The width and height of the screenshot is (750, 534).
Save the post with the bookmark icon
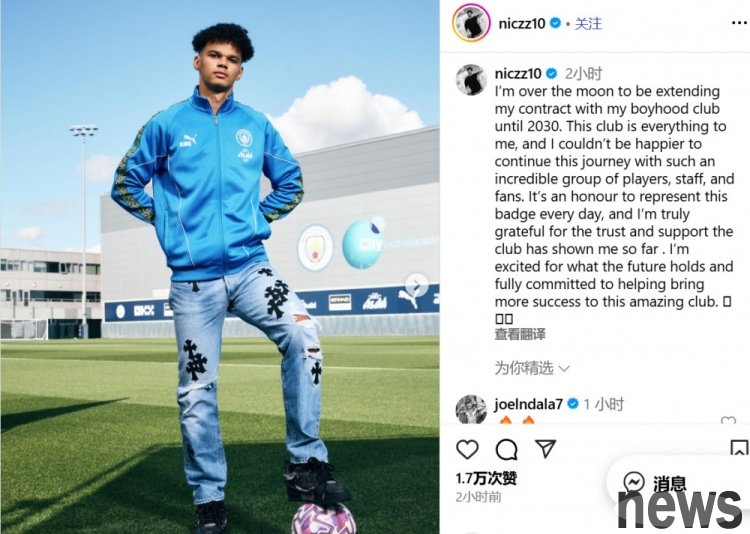pos(739,449)
